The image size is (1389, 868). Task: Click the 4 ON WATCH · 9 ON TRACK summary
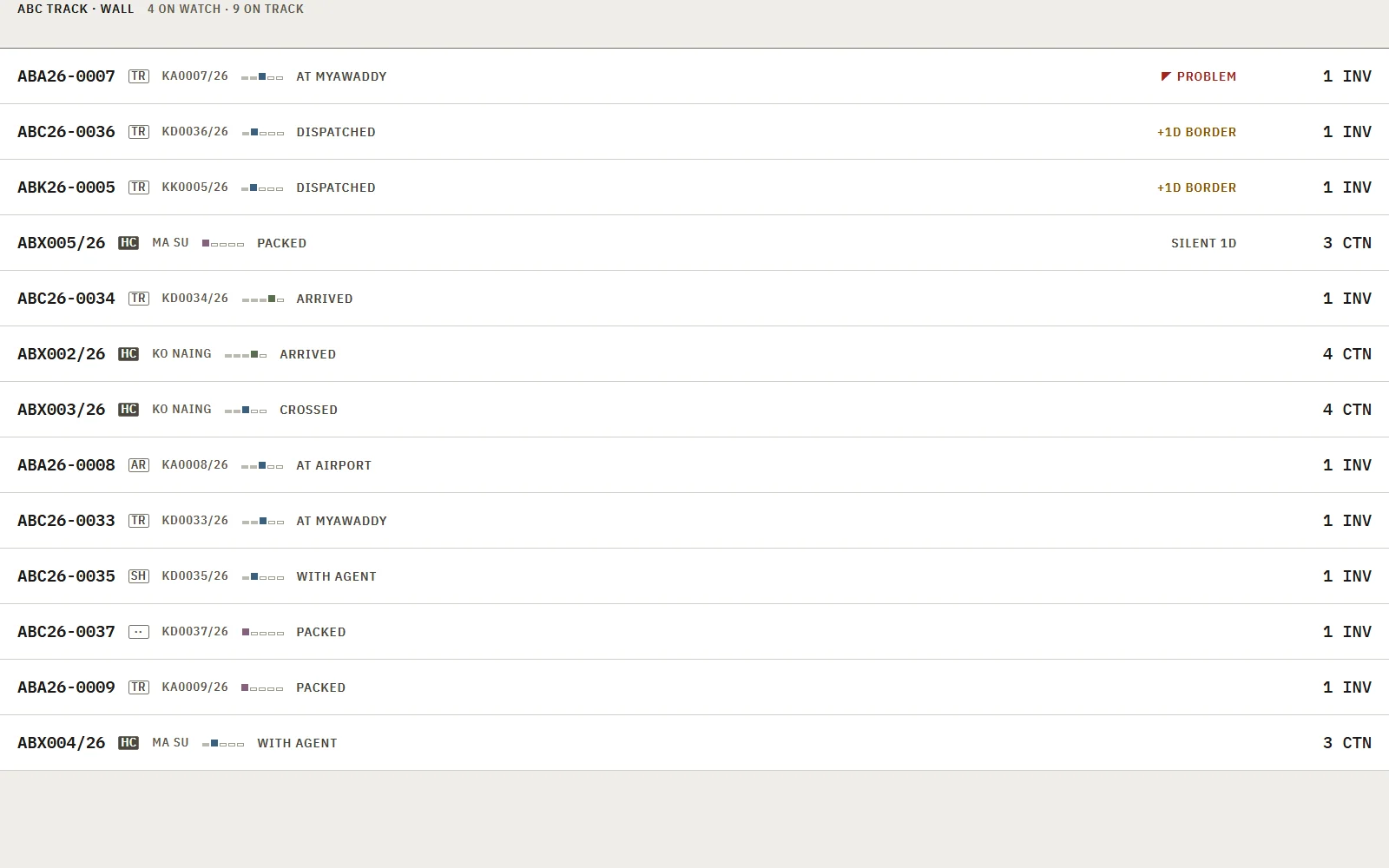tap(226, 9)
